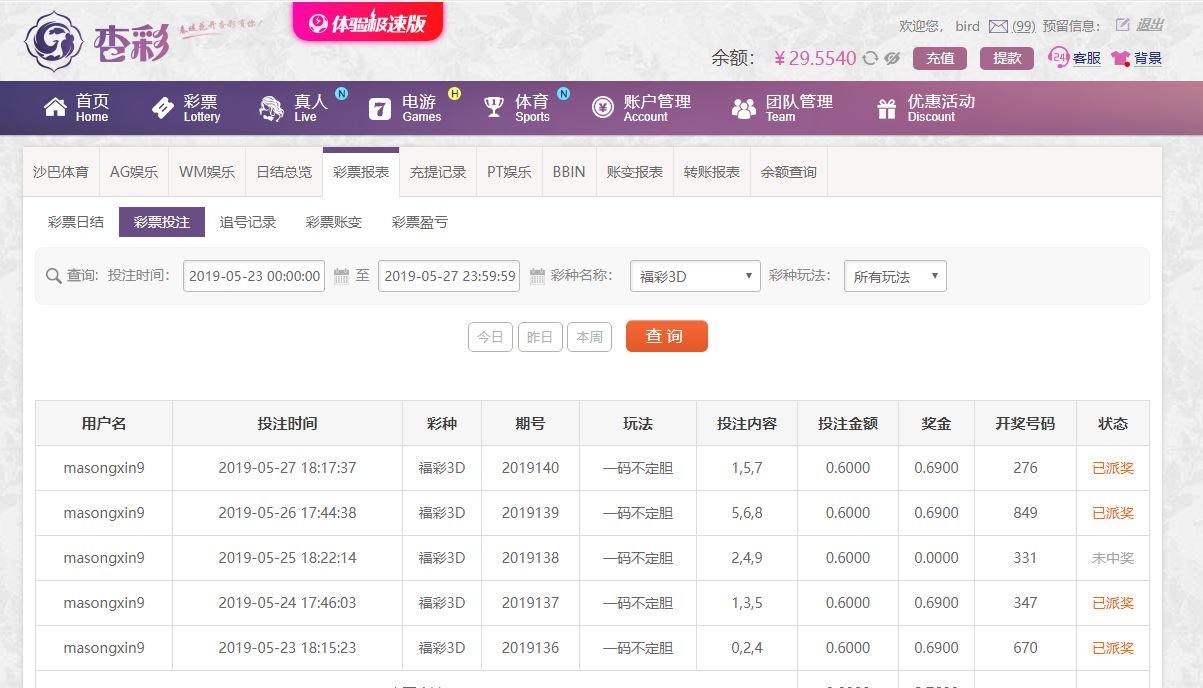Viewport: 1203px width, 688px height.
Task: Switch to AG娱乐 tab
Action: pyautogui.click(x=134, y=172)
